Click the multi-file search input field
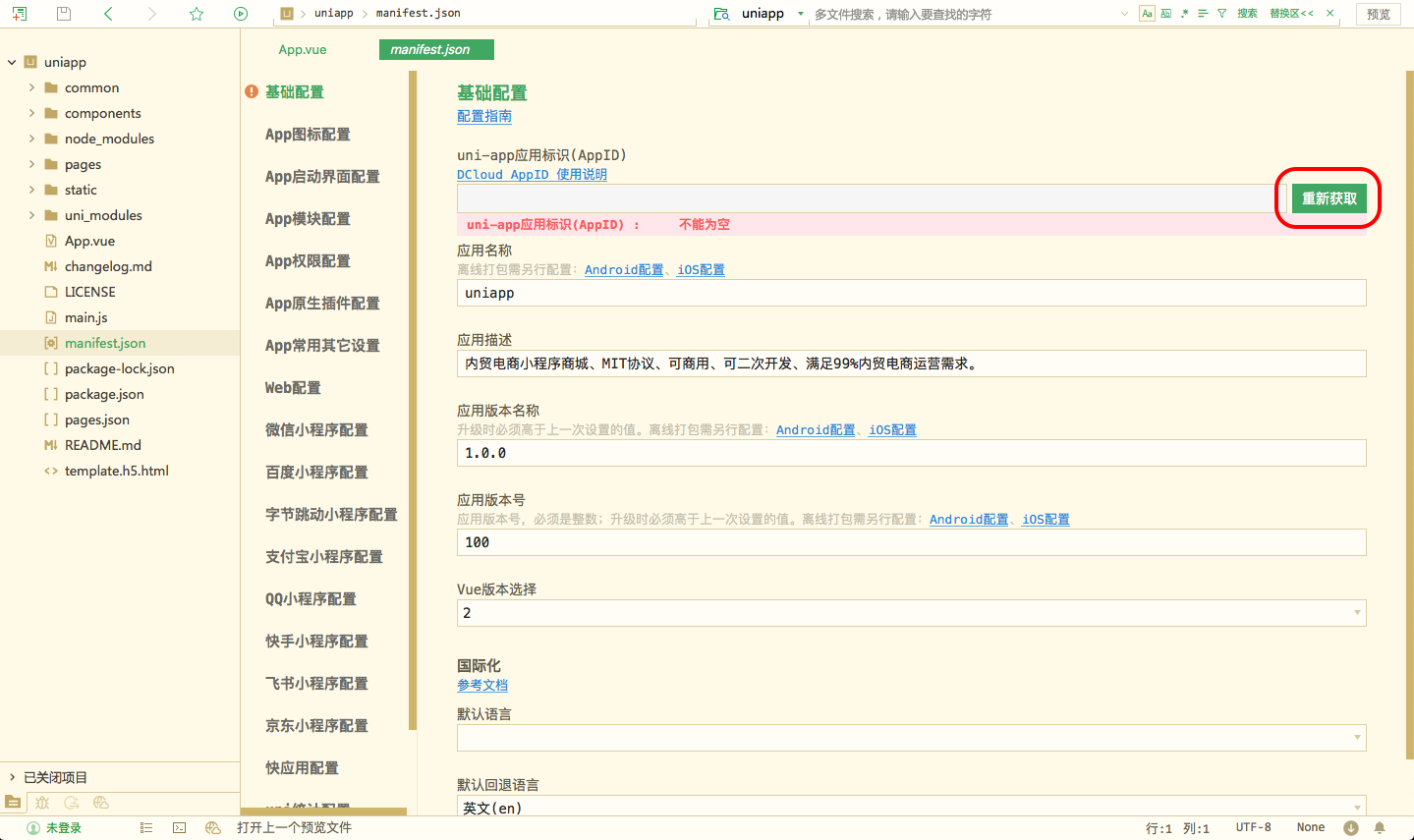1414x840 pixels. 963,14
